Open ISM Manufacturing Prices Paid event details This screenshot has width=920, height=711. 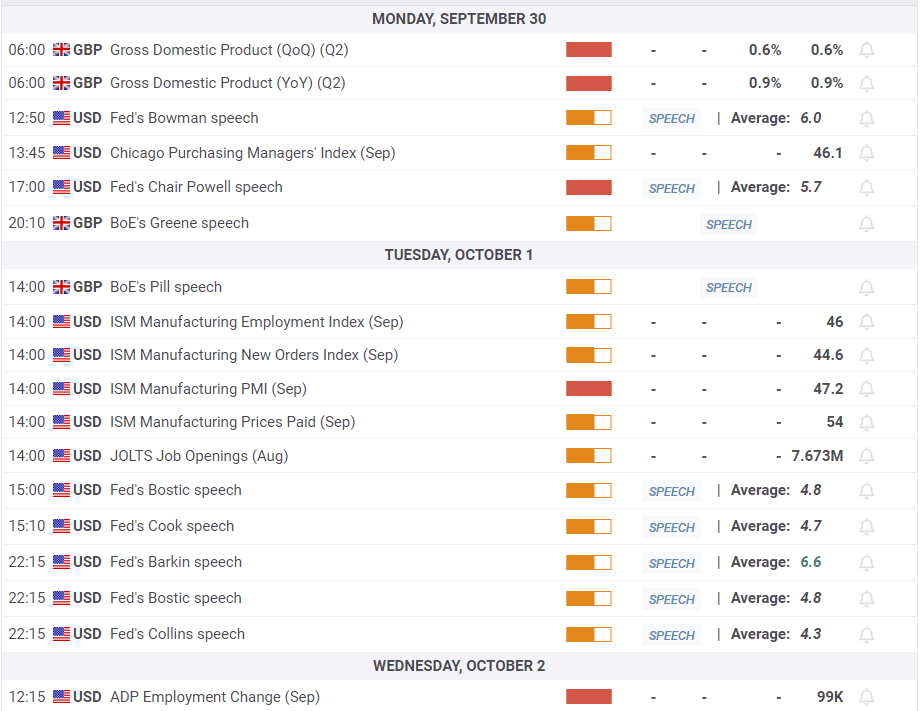click(x=232, y=422)
